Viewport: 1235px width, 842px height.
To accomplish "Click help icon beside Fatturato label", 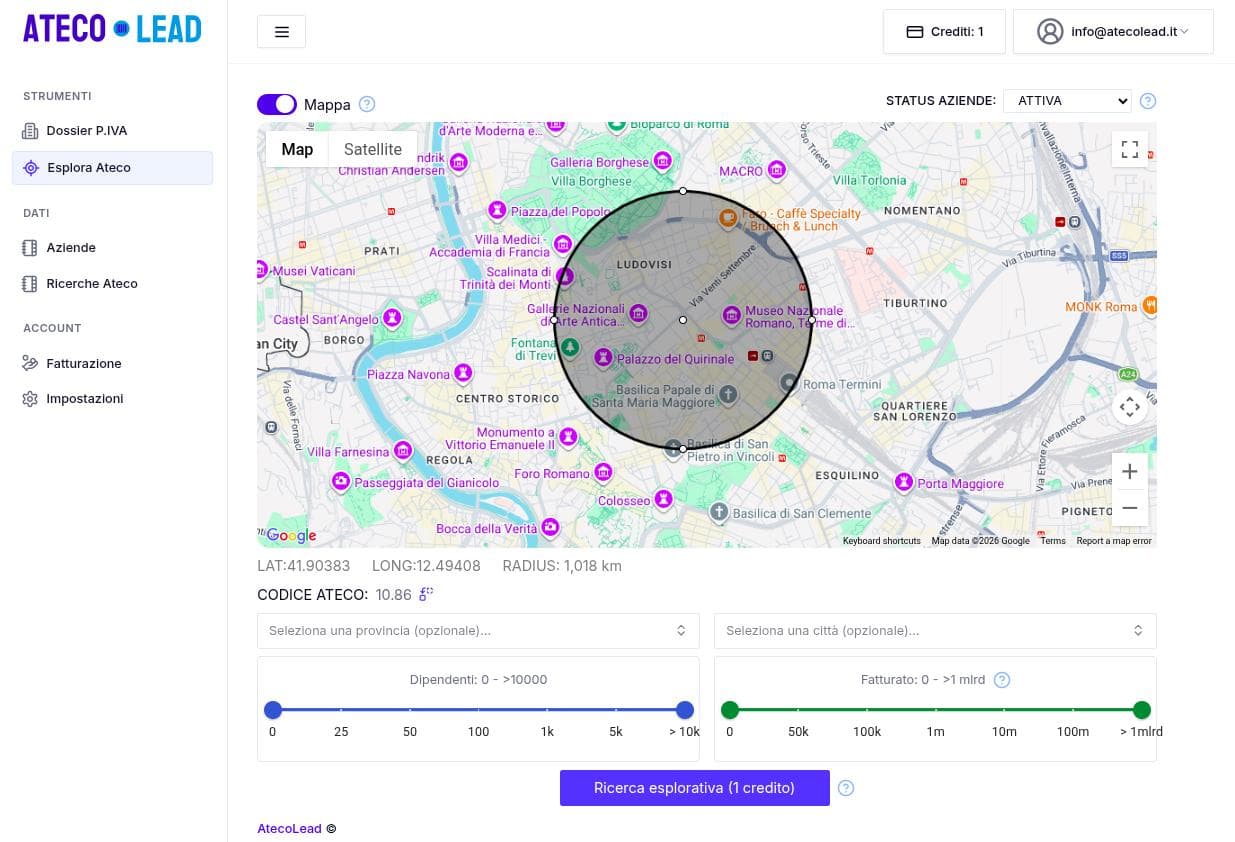I will coord(1001,680).
